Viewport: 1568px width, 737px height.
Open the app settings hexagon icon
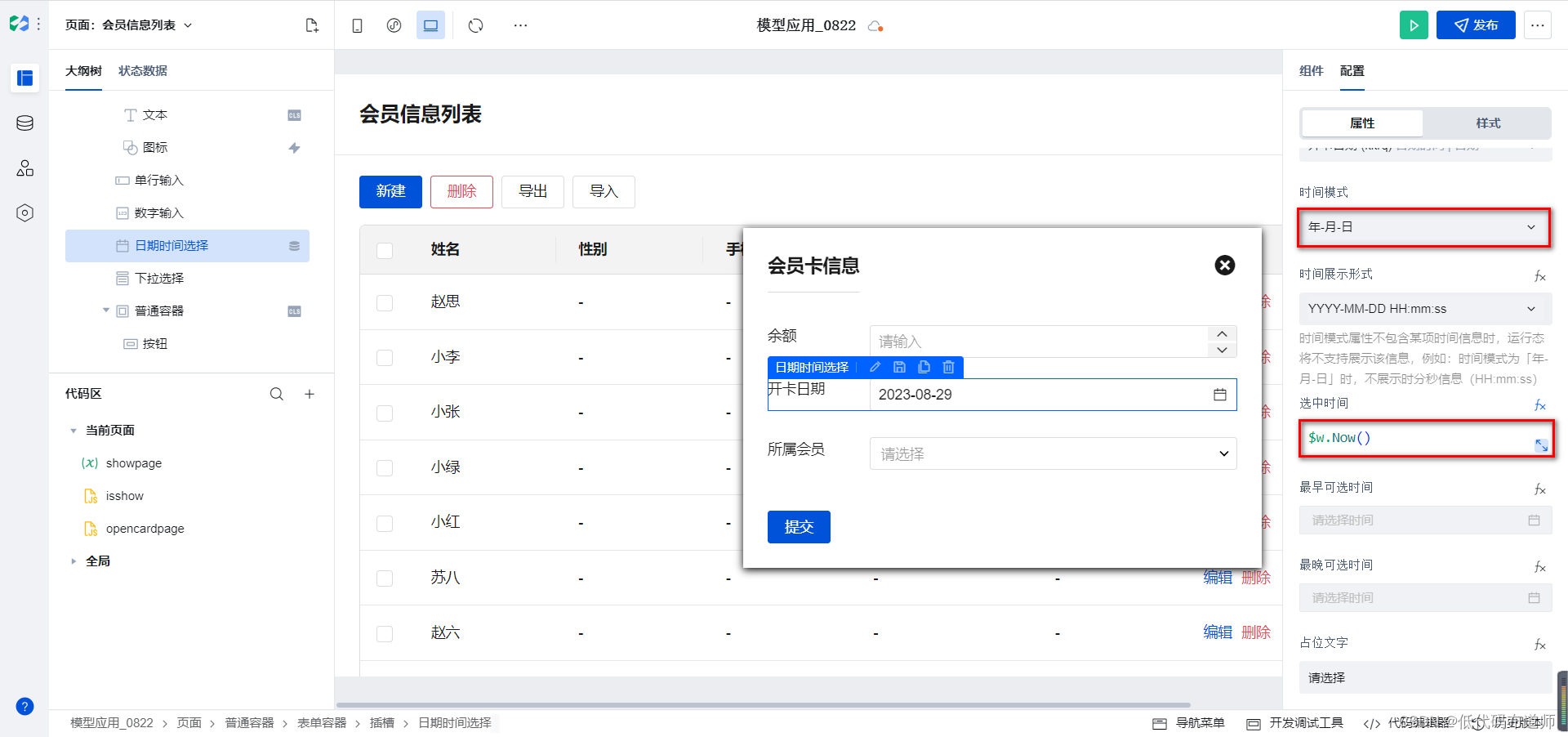click(x=24, y=213)
